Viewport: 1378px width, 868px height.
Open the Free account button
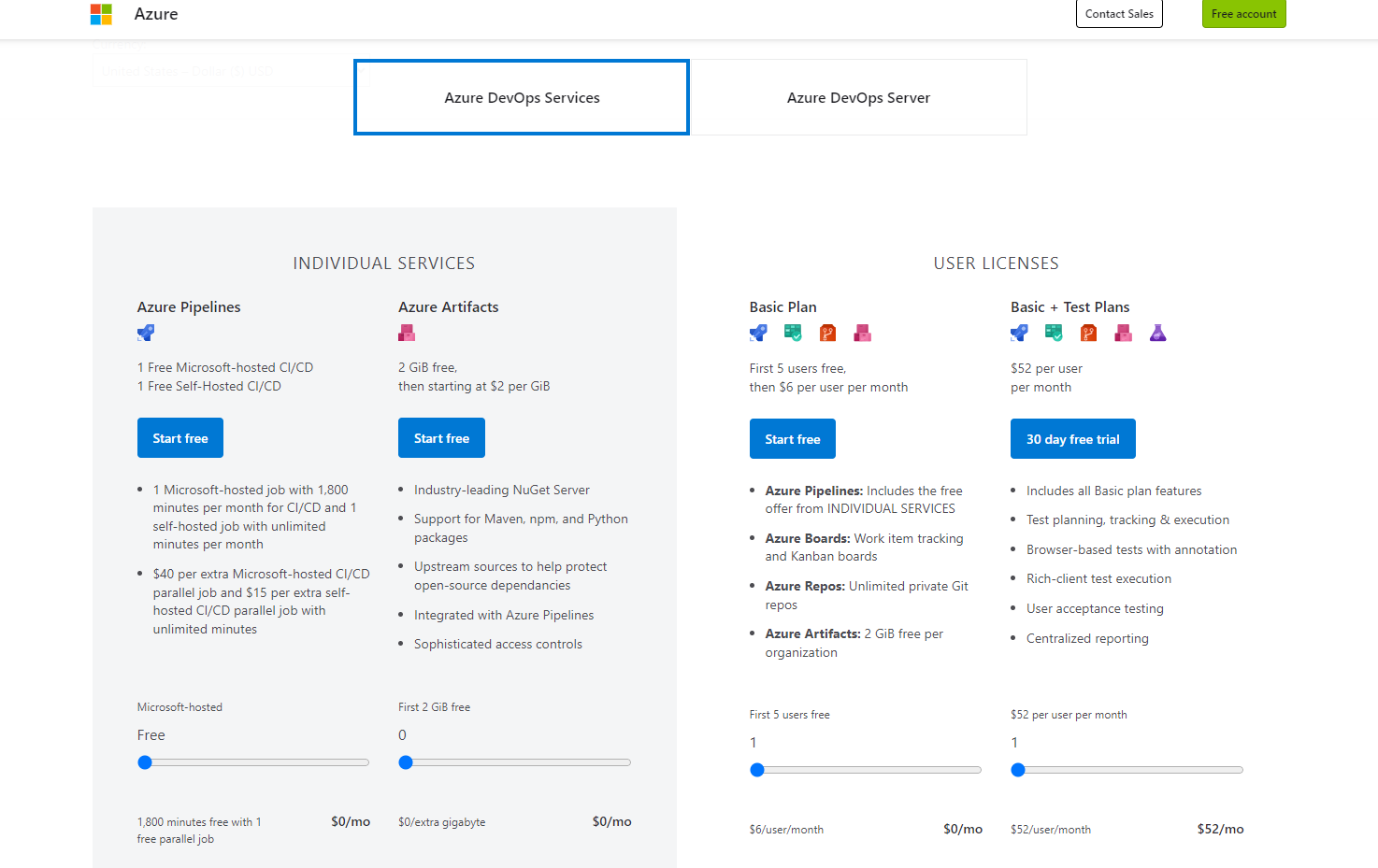point(1243,14)
